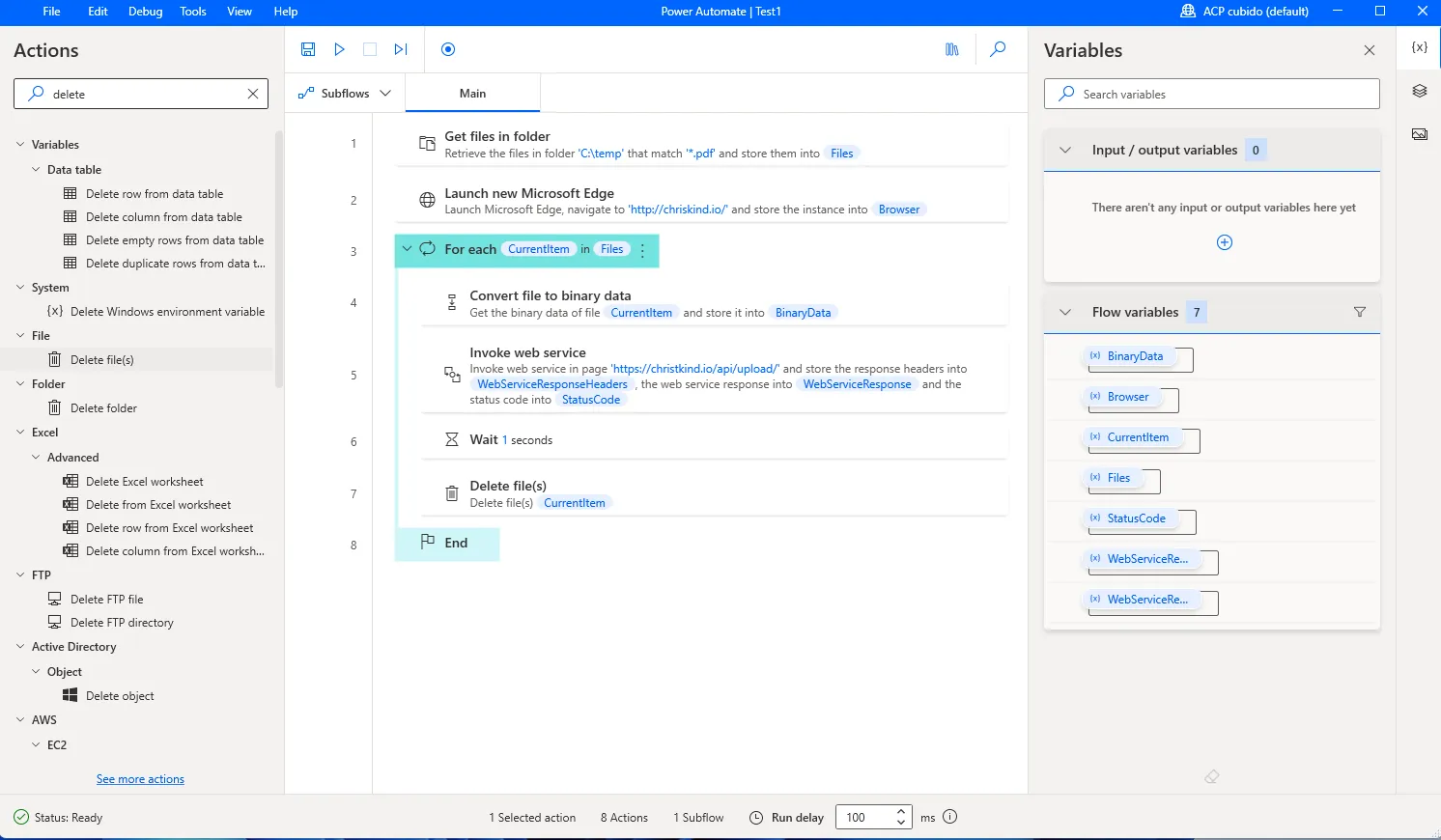Add input or output variable plus icon
The image size is (1441, 840).
pos(1224,242)
